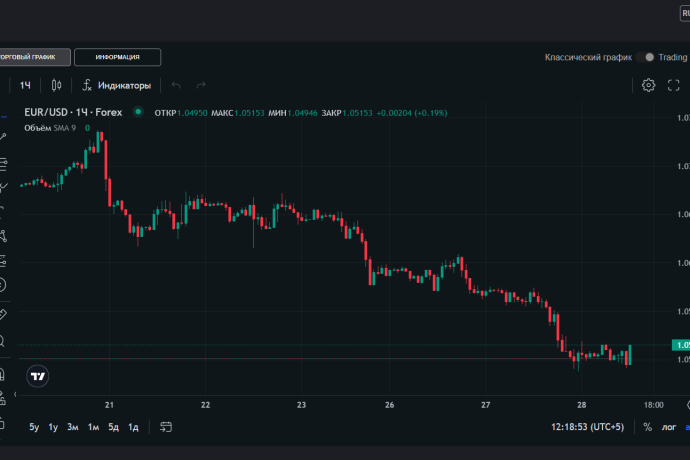Enter fullscreen mode for the chart
The height and width of the screenshot is (460, 690).
pyautogui.click(x=673, y=85)
